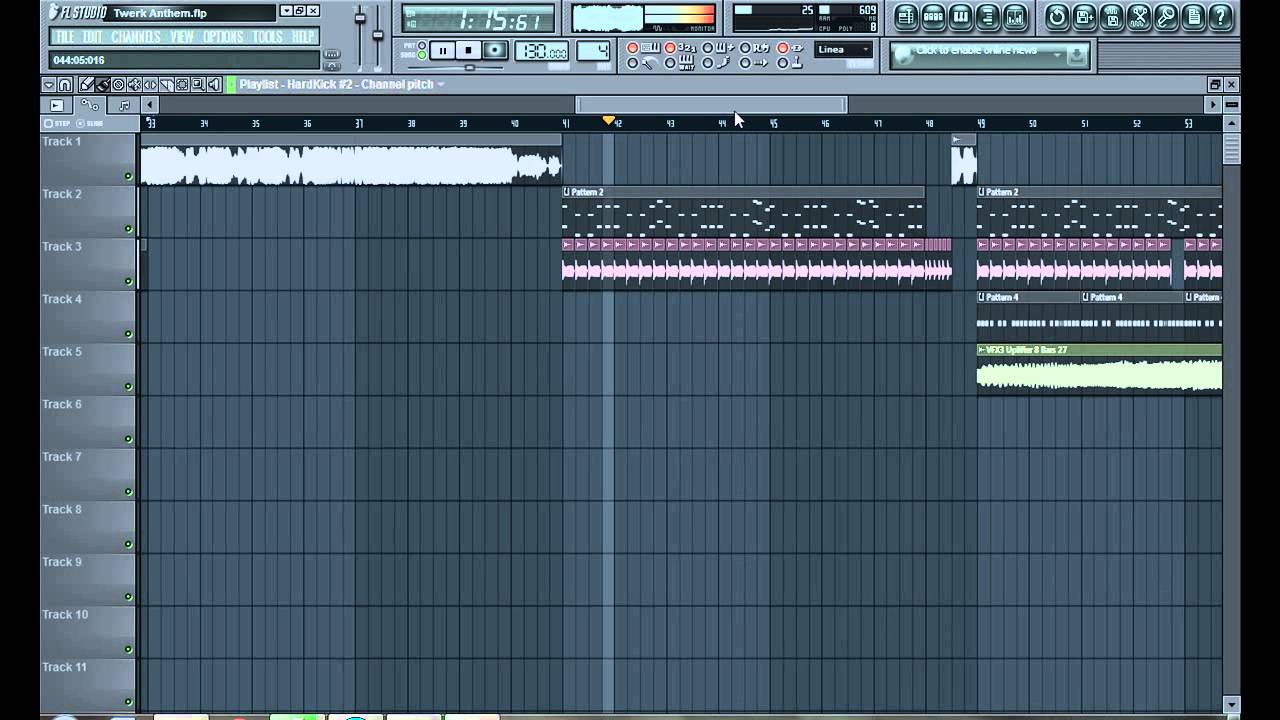Open the Linea snap dropdown
This screenshot has width=1280, height=720.
(x=843, y=49)
